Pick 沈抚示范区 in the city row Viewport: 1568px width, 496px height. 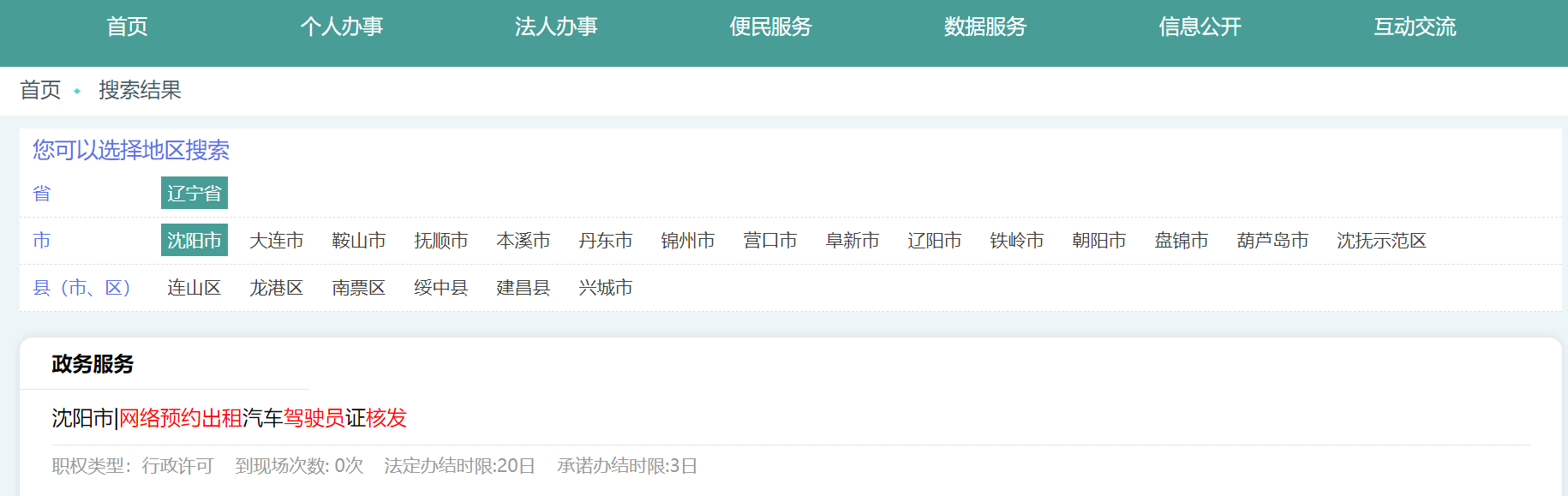point(1381,241)
